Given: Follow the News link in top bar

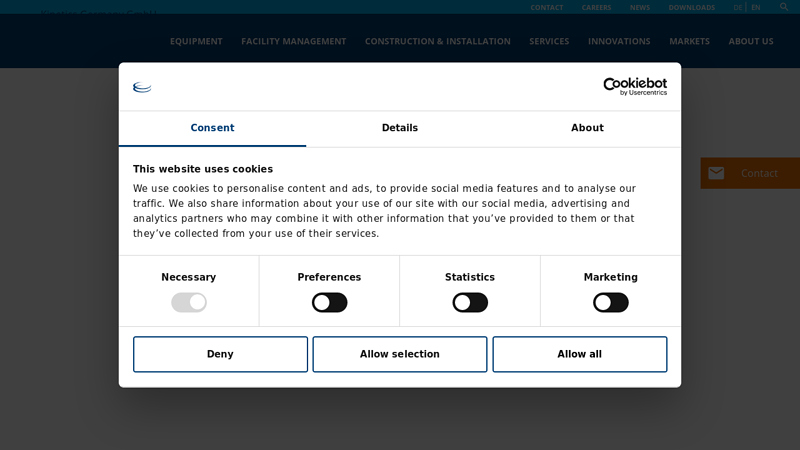Looking at the screenshot, I should (x=640, y=8).
